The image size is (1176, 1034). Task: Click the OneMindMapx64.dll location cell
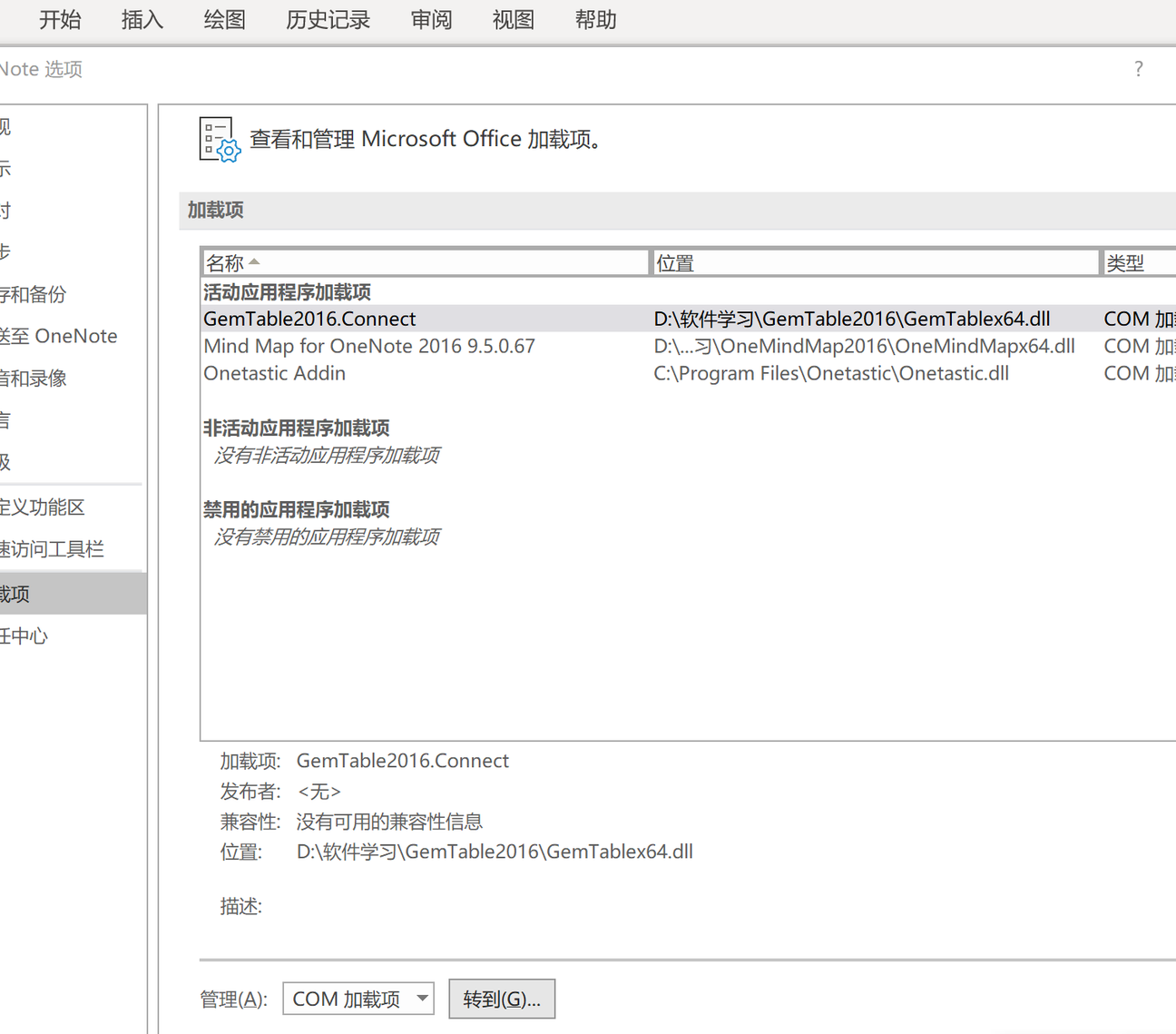[x=864, y=346]
